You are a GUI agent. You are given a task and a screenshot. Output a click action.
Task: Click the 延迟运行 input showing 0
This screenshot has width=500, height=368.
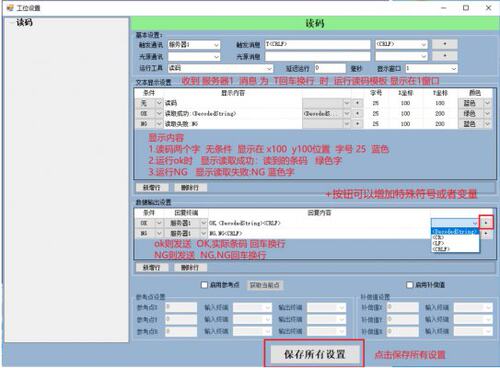coord(329,68)
